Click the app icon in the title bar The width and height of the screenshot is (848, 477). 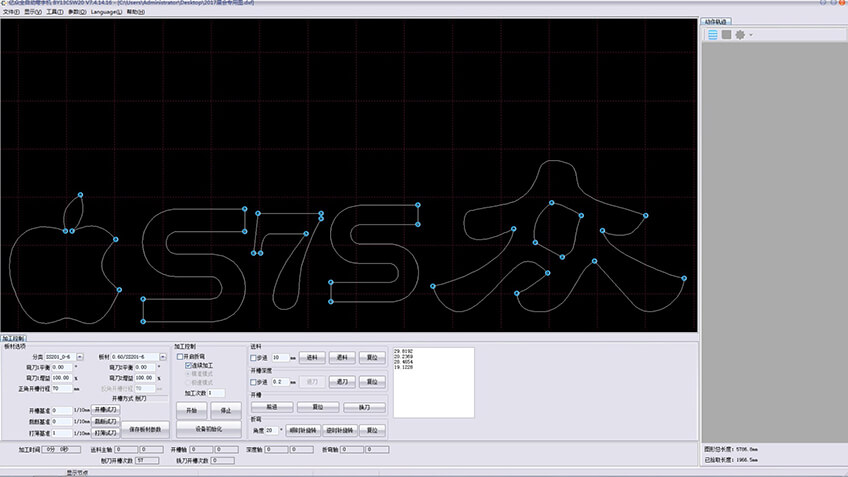click(5, 3)
